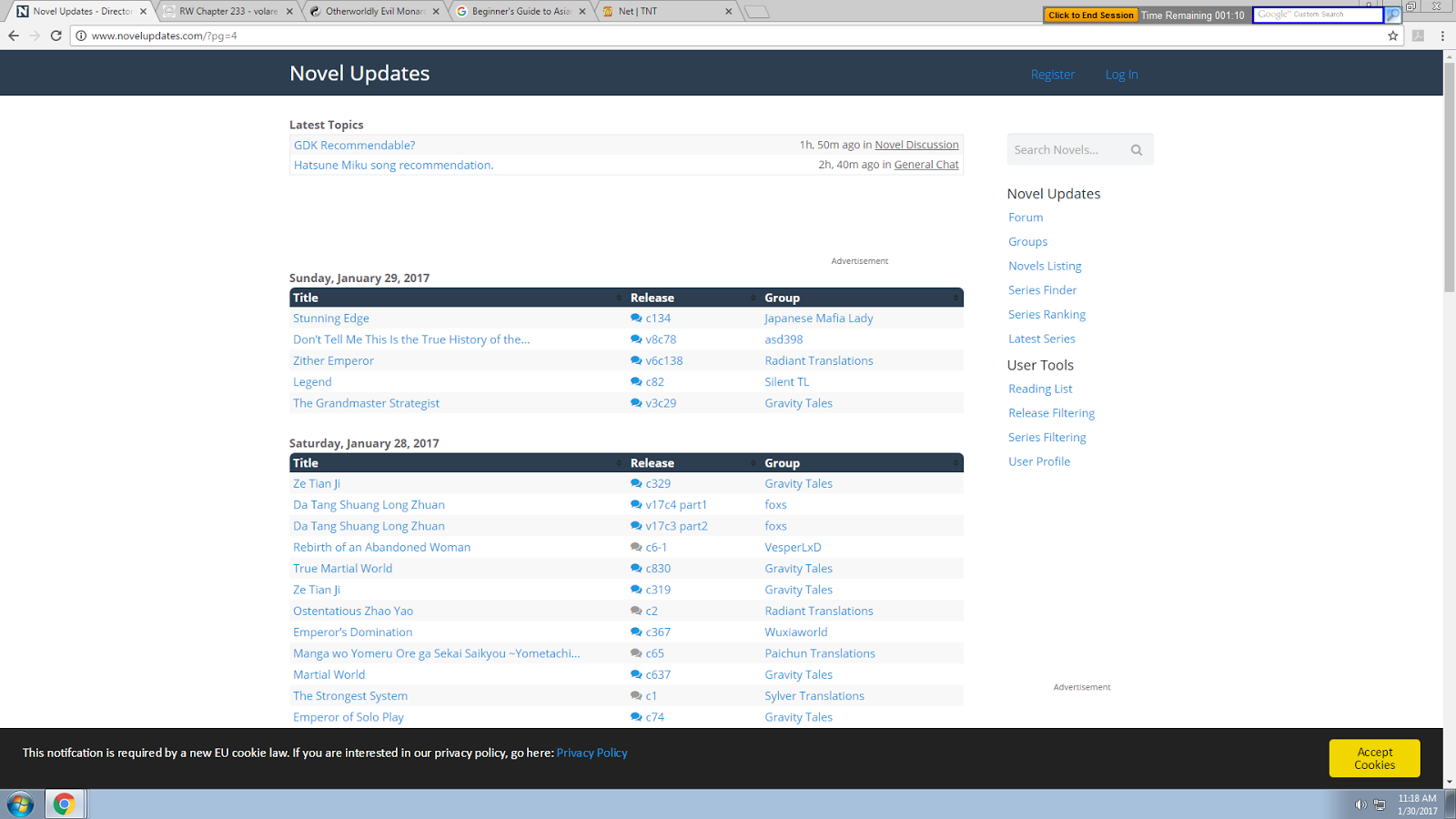The width and height of the screenshot is (1456, 819).
Task: Open the Ze Tian Ji novel page
Action: [317, 483]
